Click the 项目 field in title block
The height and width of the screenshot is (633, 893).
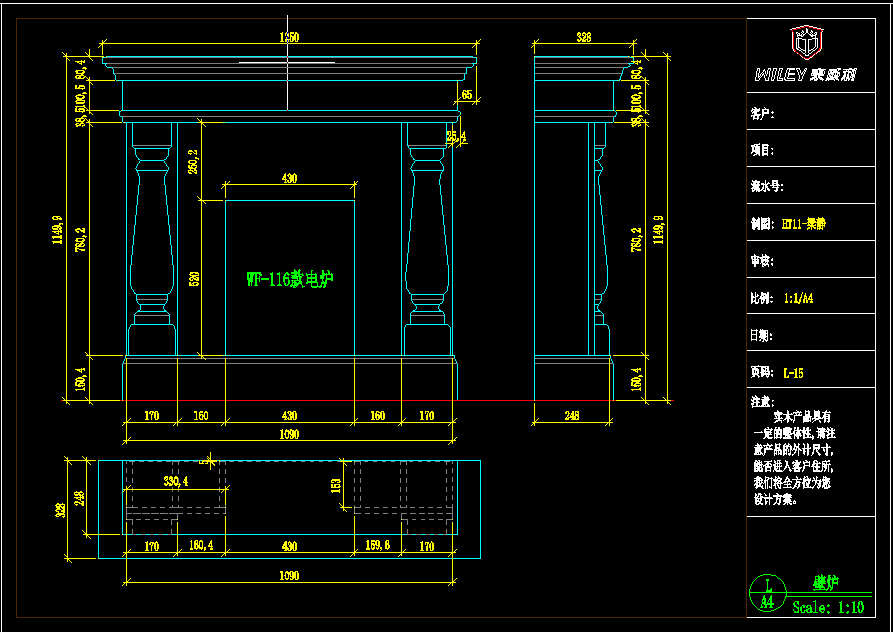click(x=820, y=150)
